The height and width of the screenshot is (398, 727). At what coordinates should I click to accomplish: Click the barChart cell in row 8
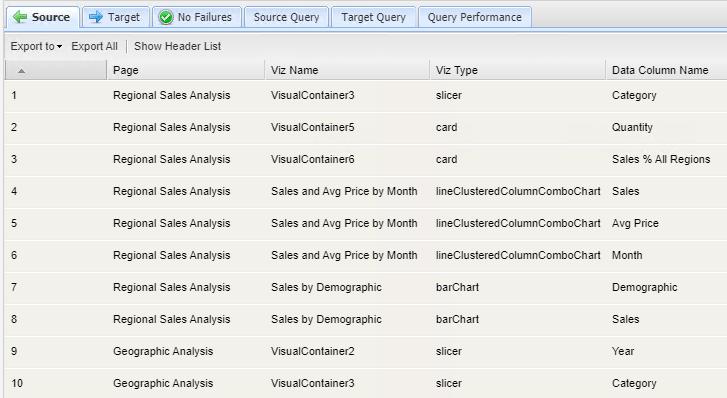pyautogui.click(x=457, y=320)
